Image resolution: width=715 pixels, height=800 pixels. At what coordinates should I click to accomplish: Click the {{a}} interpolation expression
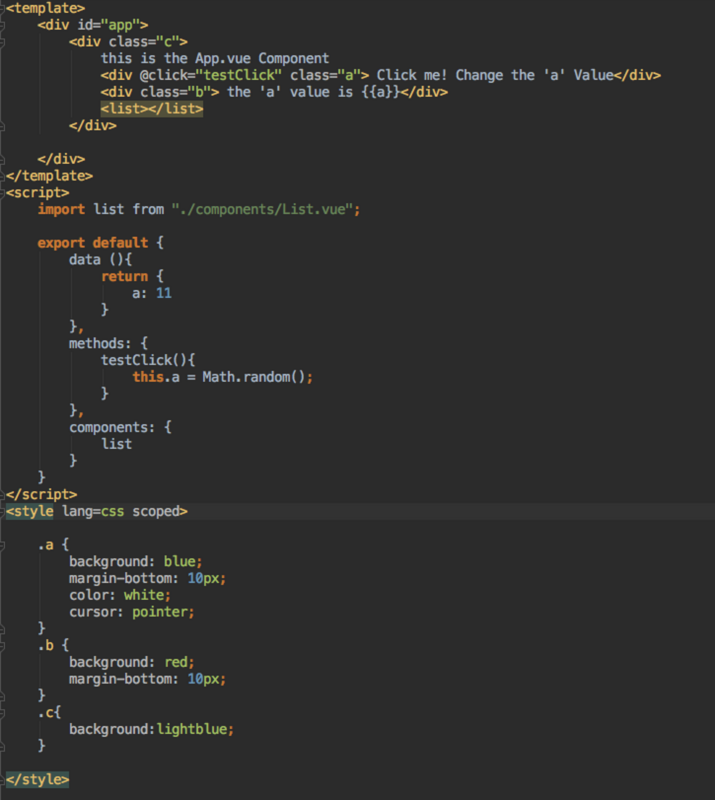(381, 92)
